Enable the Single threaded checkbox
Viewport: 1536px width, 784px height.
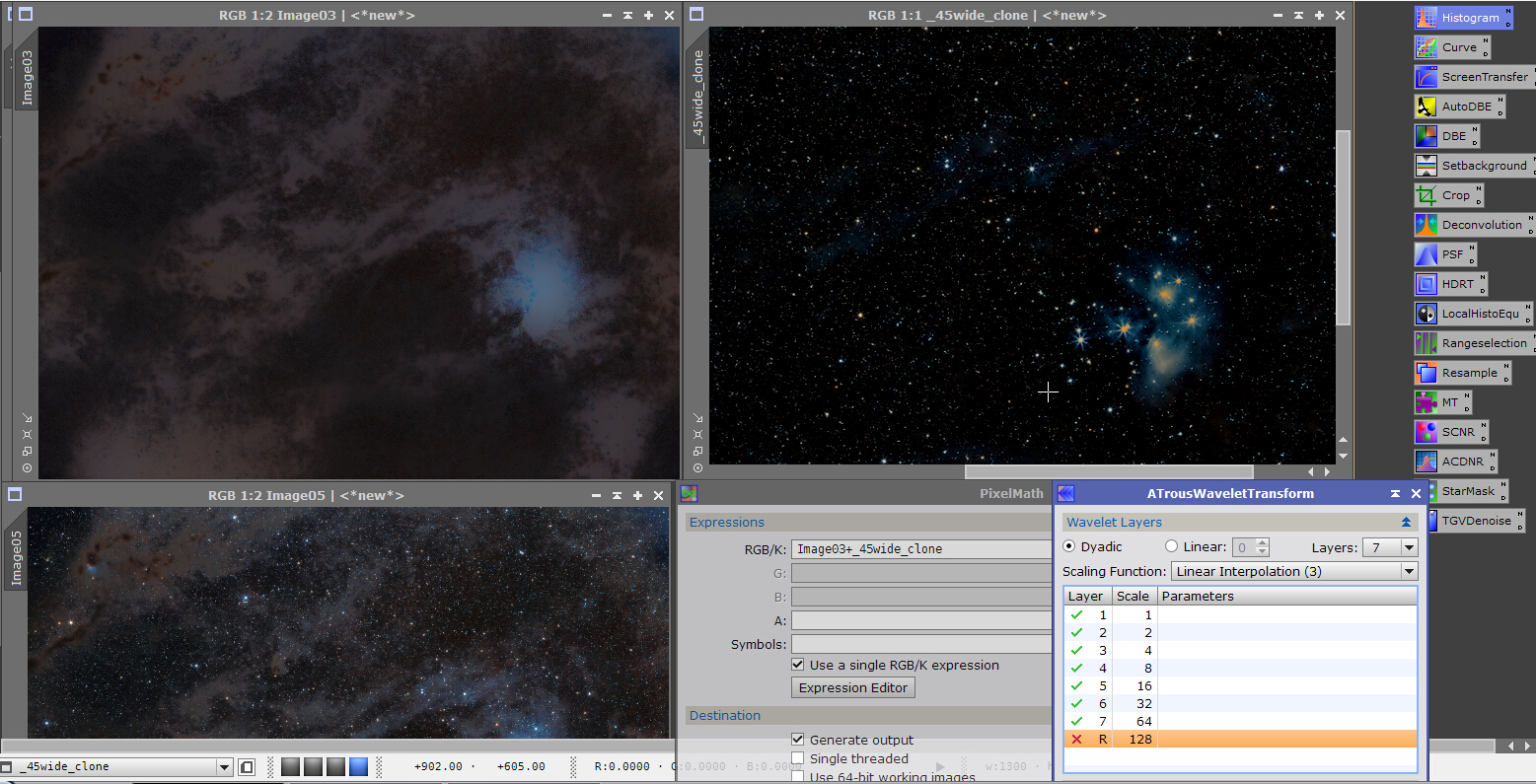pyautogui.click(x=798, y=758)
